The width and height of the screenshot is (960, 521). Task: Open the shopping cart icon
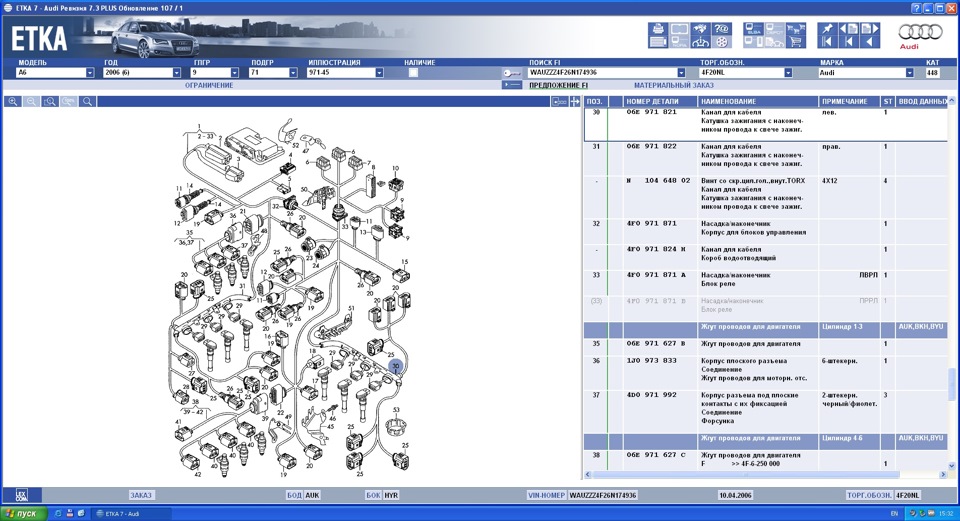797,42
